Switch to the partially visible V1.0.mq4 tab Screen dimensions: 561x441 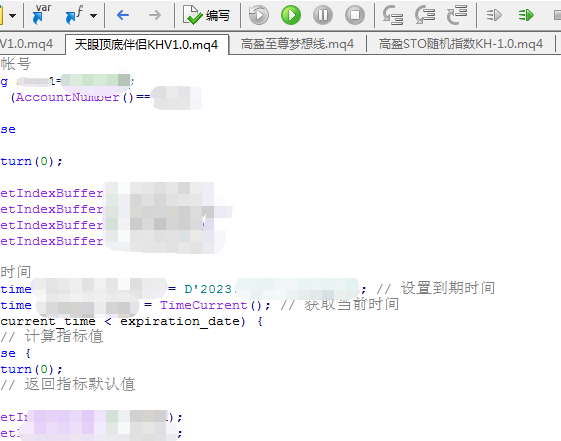(26, 44)
